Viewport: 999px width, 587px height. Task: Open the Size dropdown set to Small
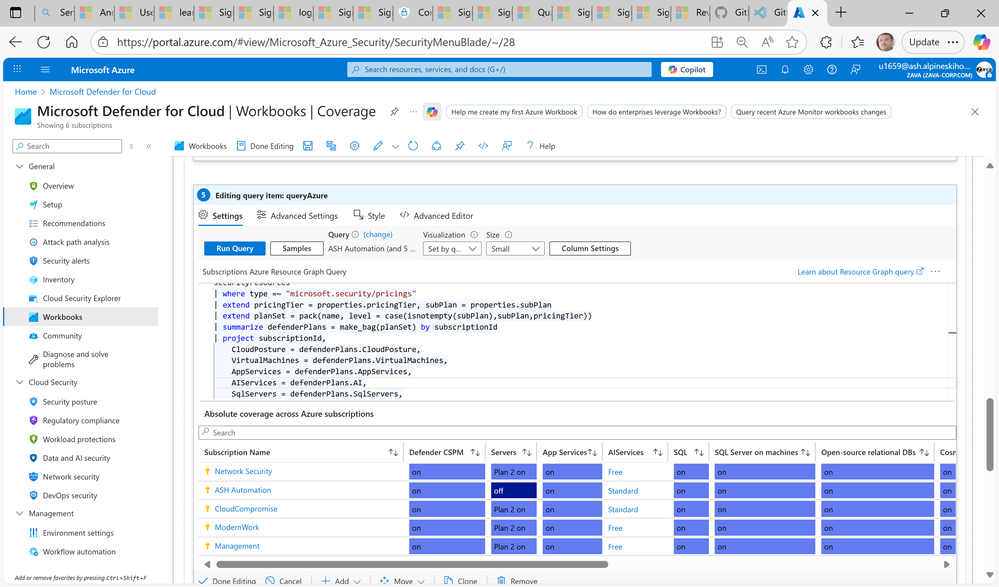pos(515,248)
